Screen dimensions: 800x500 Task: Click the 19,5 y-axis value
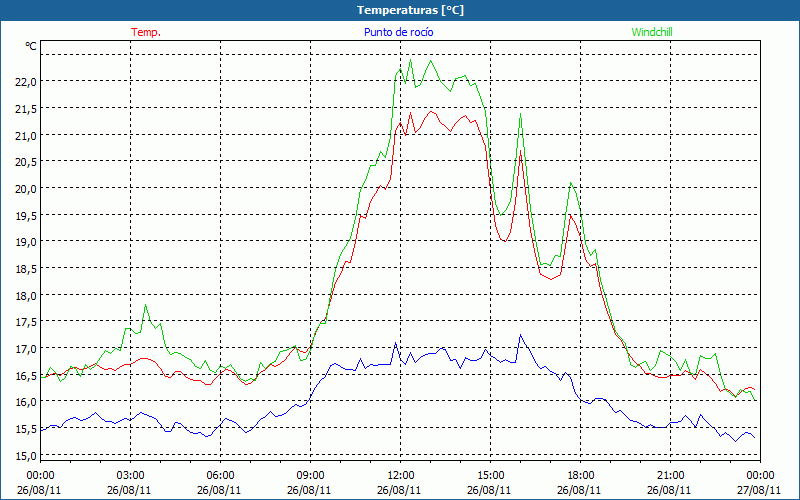pyautogui.click(x=25, y=215)
